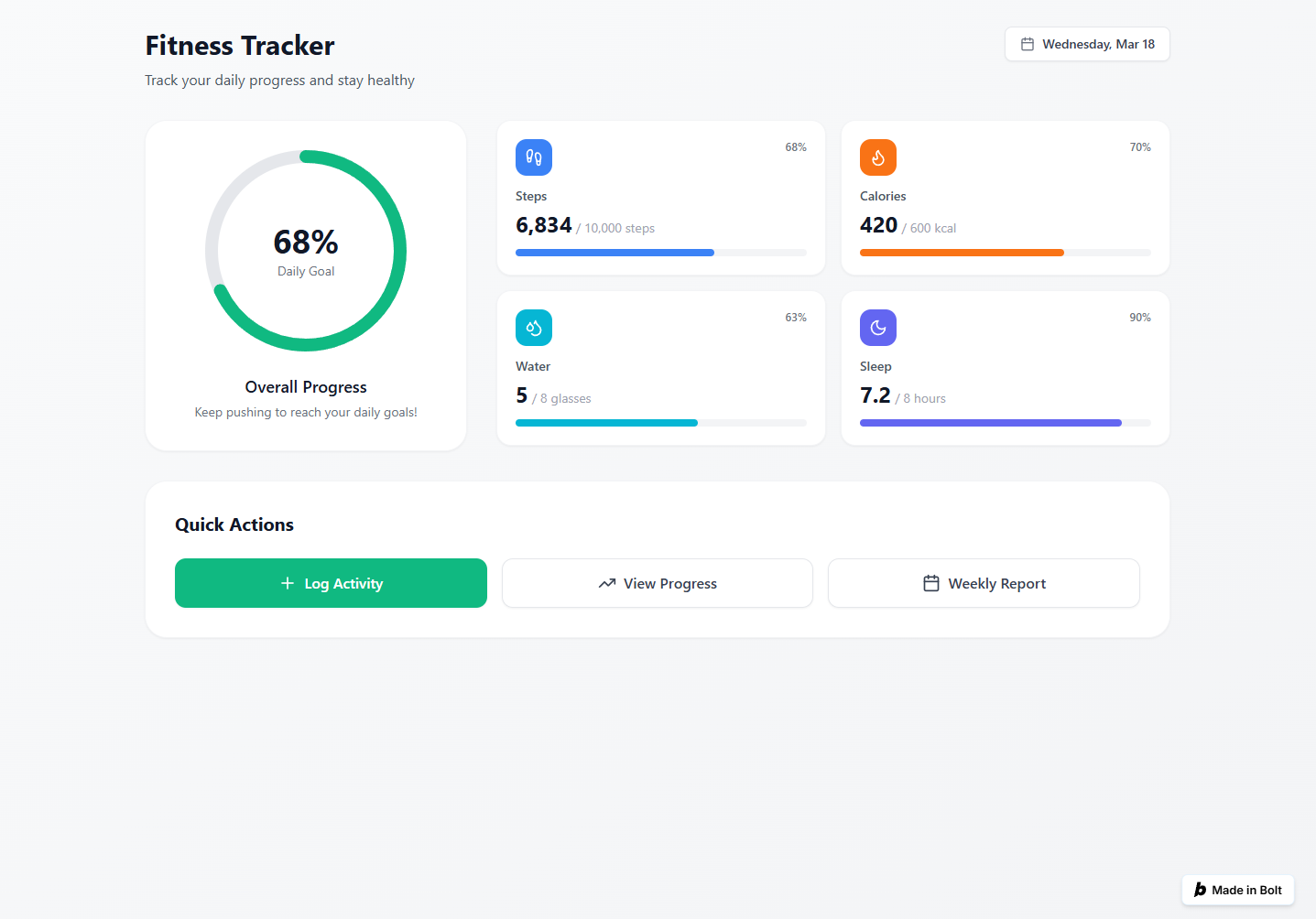Click the purple moon Sleep icon
This screenshot has width=1316, height=919.
tap(877, 328)
